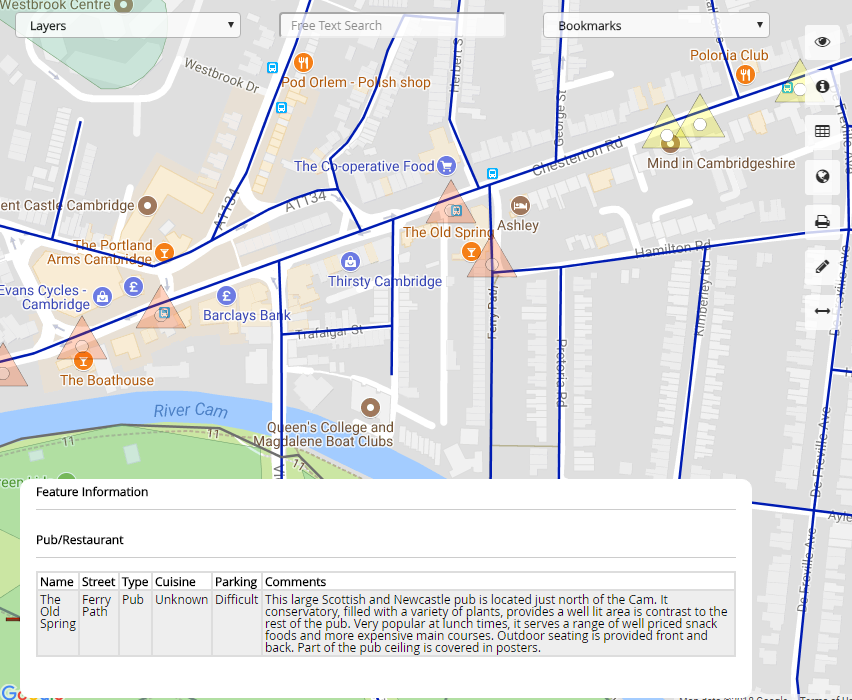The height and width of the screenshot is (700, 852).
Task: Click the Free Text Search field
Action: (x=392, y=26)
